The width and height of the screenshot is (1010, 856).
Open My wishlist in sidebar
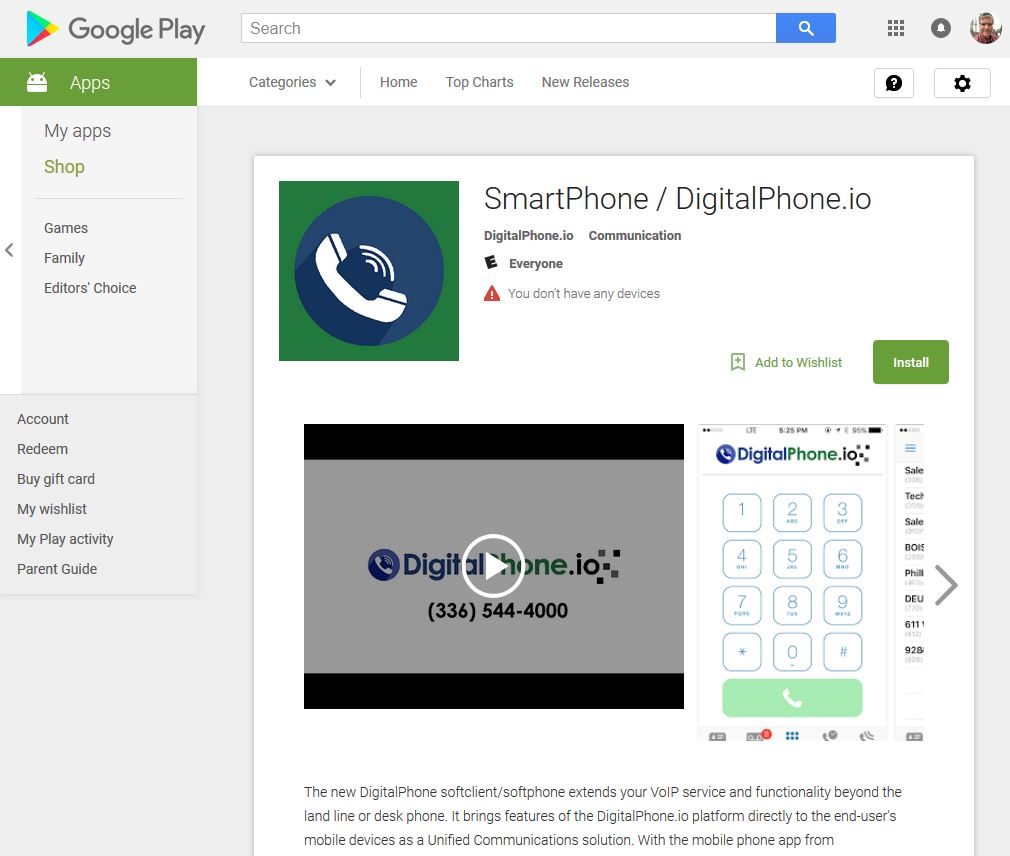(x=52, y=509)
